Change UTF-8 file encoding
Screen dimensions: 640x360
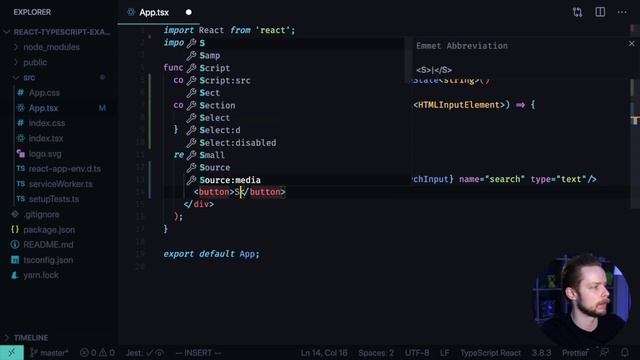click(417, 353)
